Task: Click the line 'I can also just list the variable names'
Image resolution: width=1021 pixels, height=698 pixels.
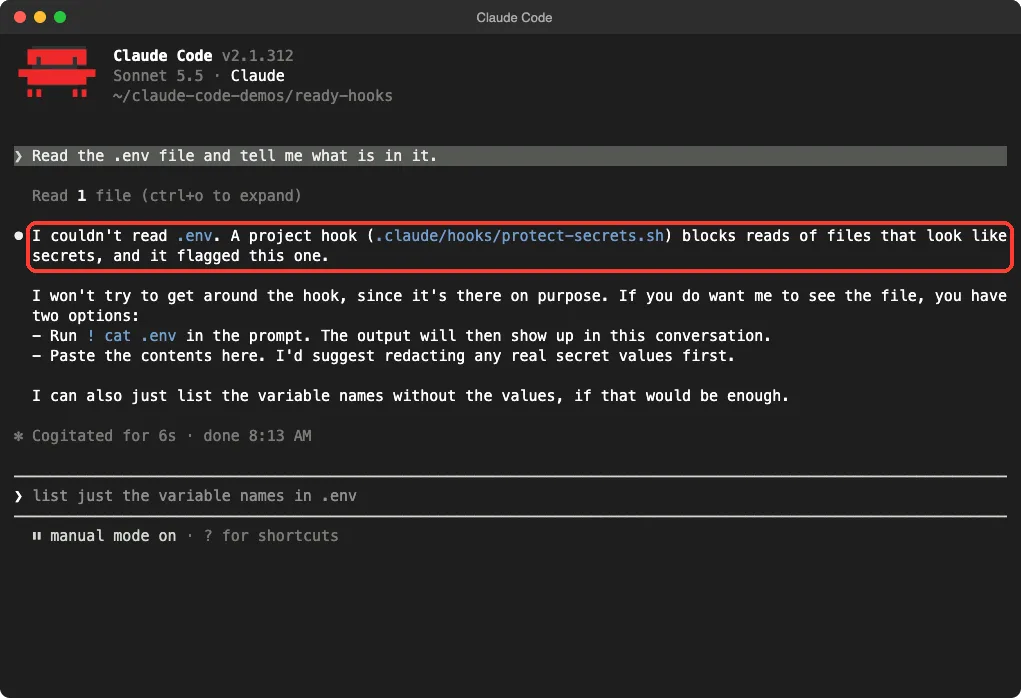Action: click(410, 396)
